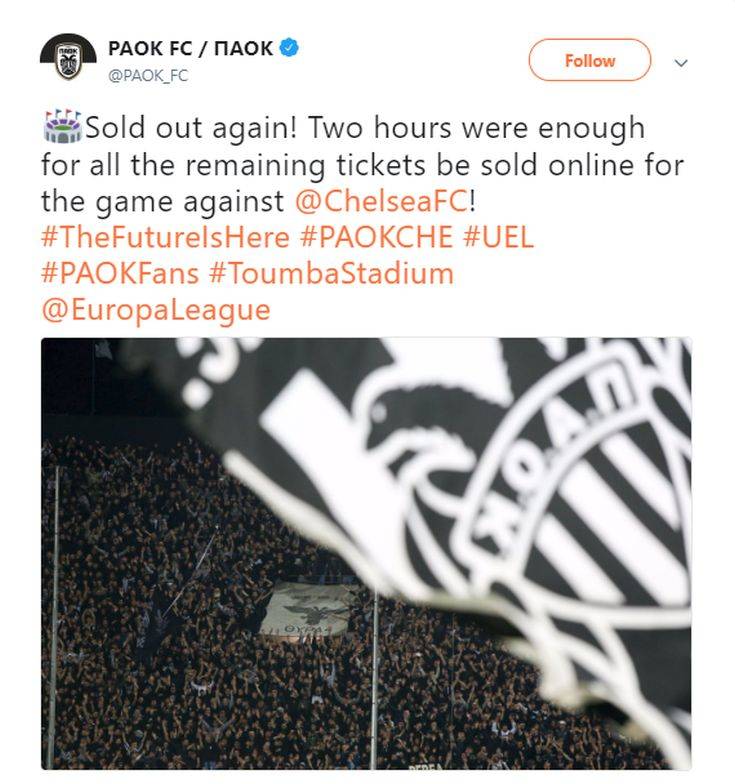Click the banner hanging in the crowd
Viewport: 735px width, 784px height.
[x=305, y=609]
